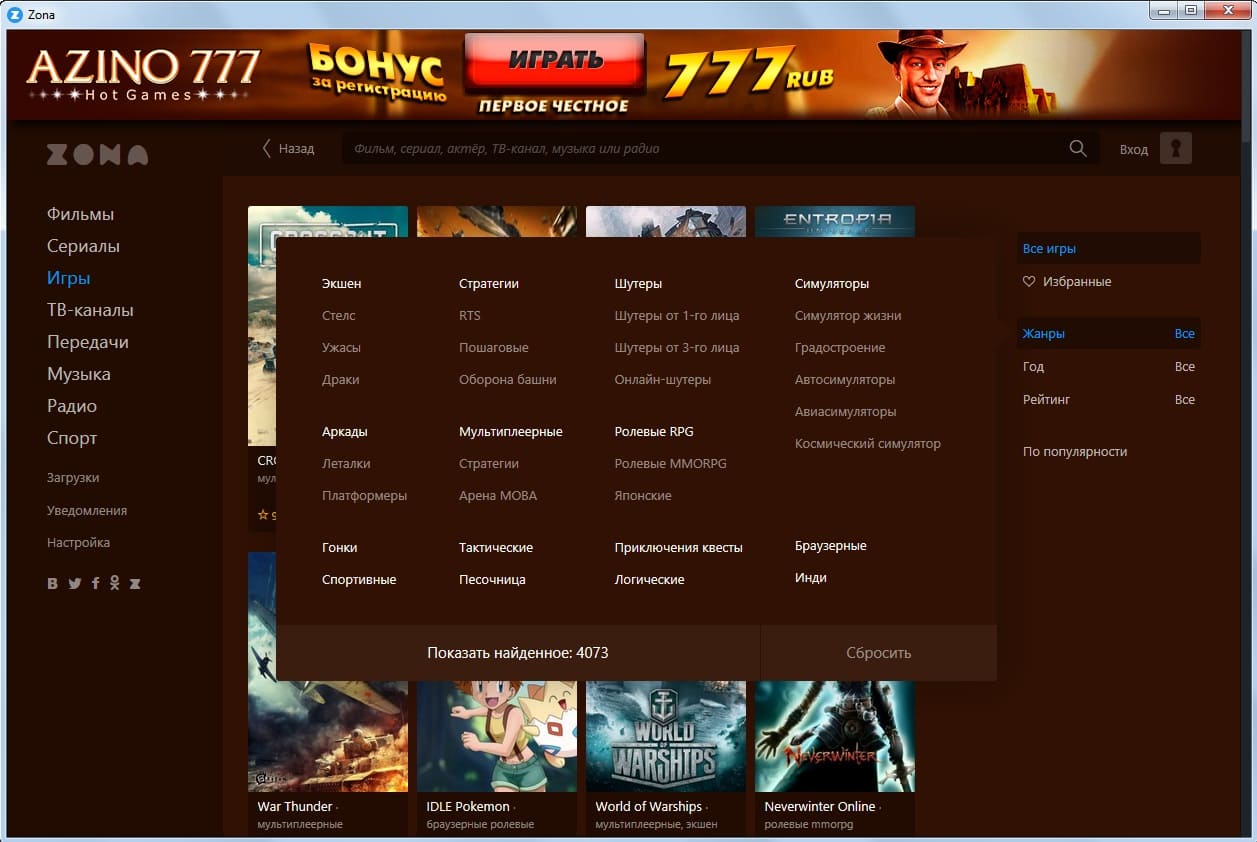Image resolution: width=1257 pixels, height=842 pixels.
Task: Click the ИГРАТЬ button in banner
Action: pos(555,60)
